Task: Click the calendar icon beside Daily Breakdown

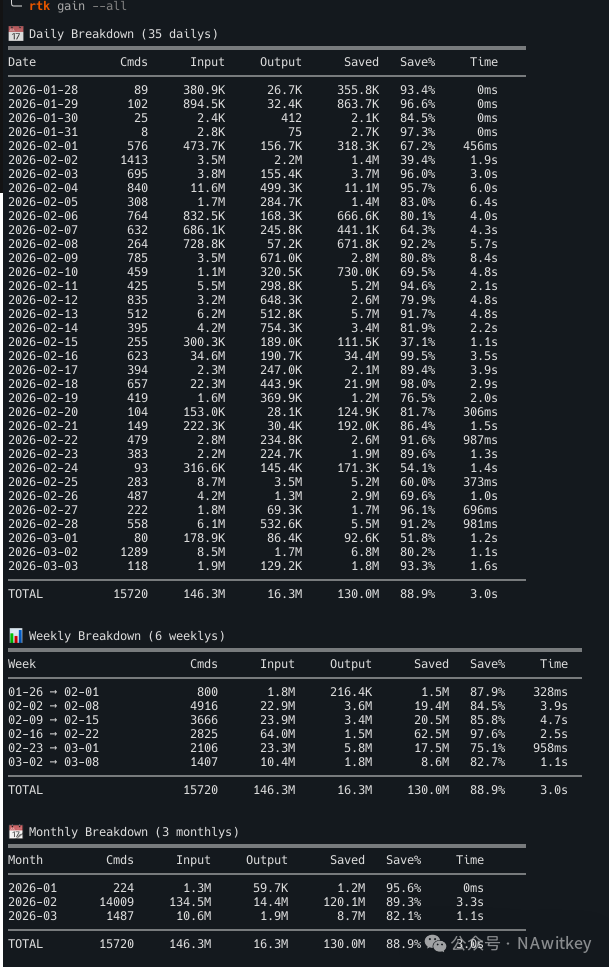Action: (x=15, y=34)
